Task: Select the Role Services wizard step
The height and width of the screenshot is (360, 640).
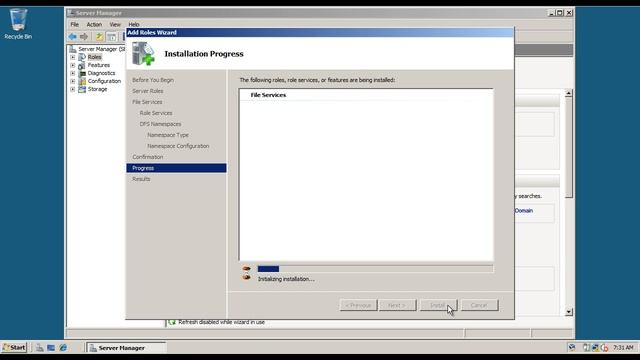Action: pyautogui.click(x=156, y=113)
